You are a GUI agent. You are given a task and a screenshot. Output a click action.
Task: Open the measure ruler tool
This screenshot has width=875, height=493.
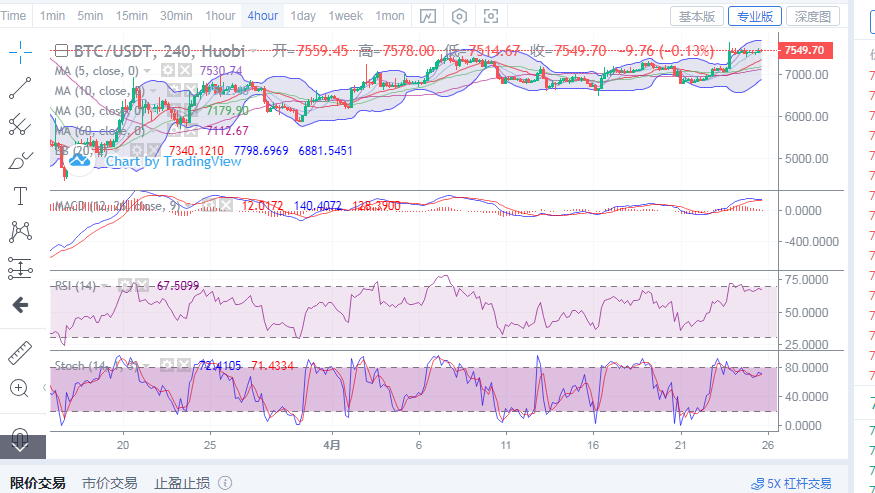tap(19, 352)
